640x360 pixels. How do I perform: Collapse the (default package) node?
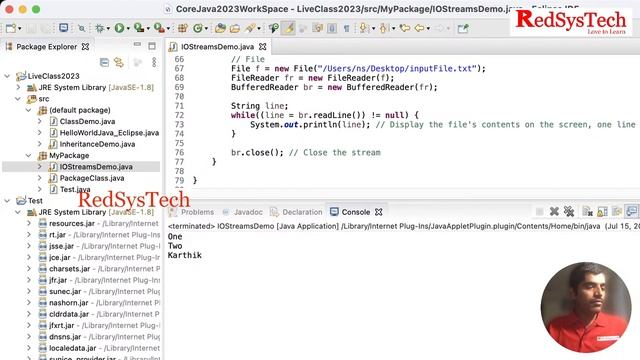[x=29, y=110]
